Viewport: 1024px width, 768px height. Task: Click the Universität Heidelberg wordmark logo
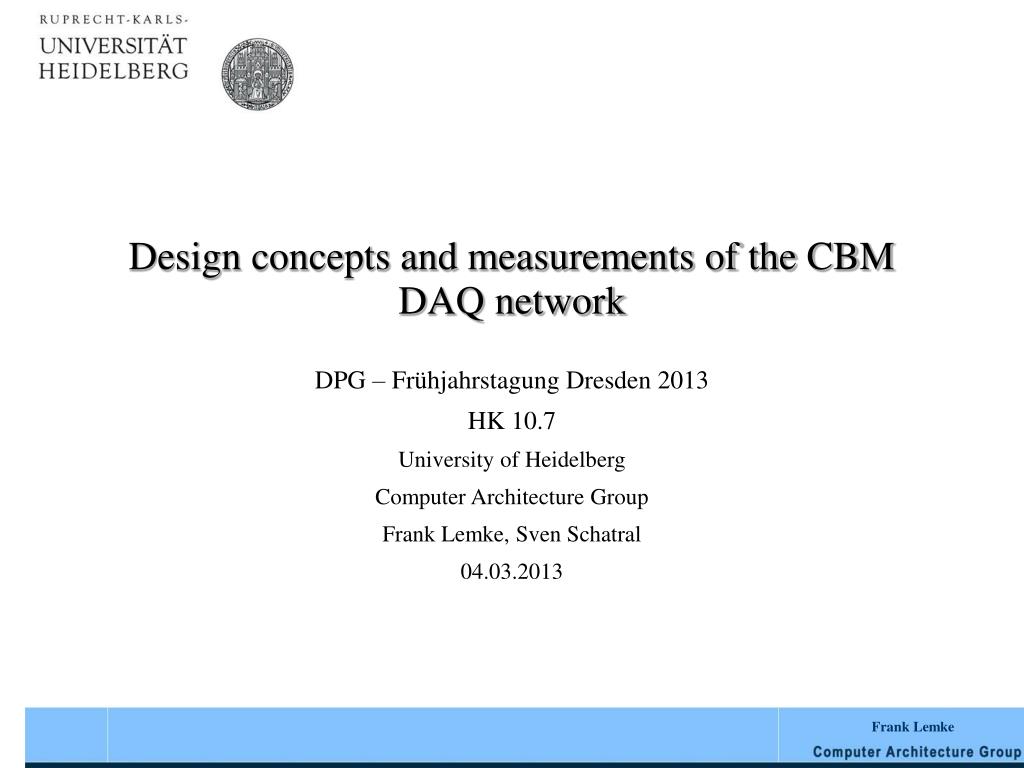tap(114, 47)
